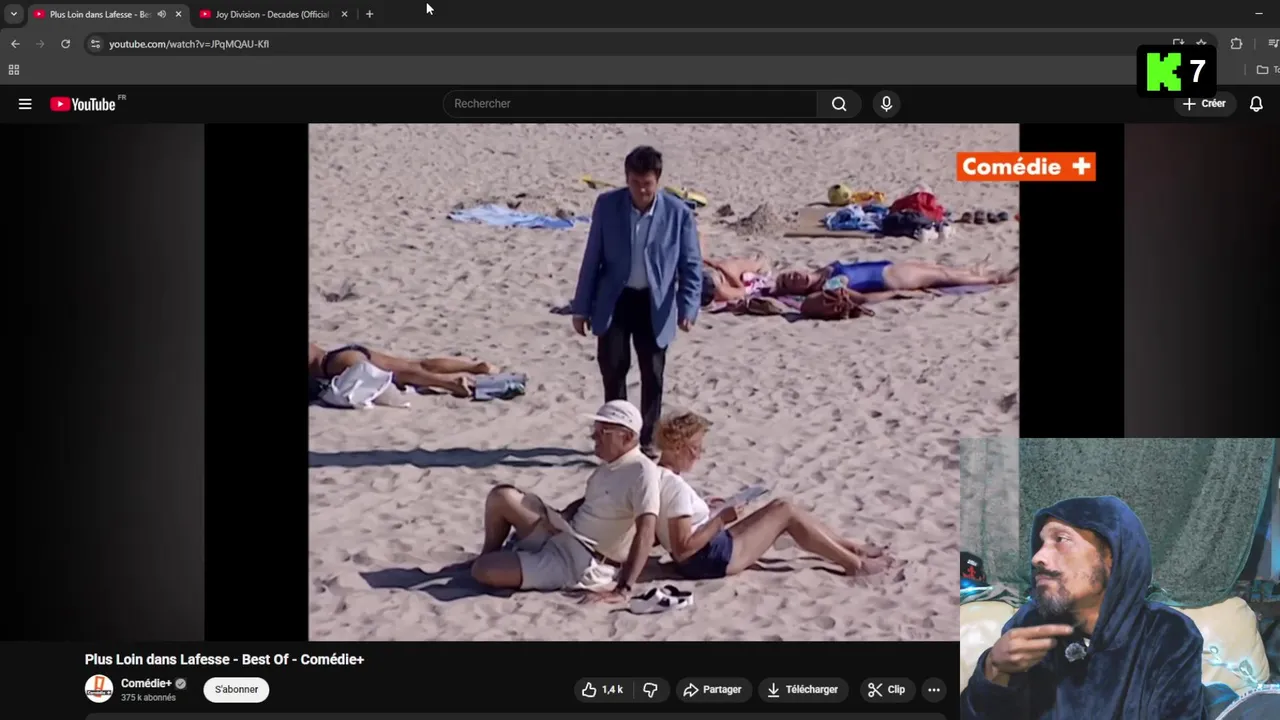Expand the tab search dropdown arrow
The width and height of the screenshot is (1280, 720).
(x=13, y=14)
